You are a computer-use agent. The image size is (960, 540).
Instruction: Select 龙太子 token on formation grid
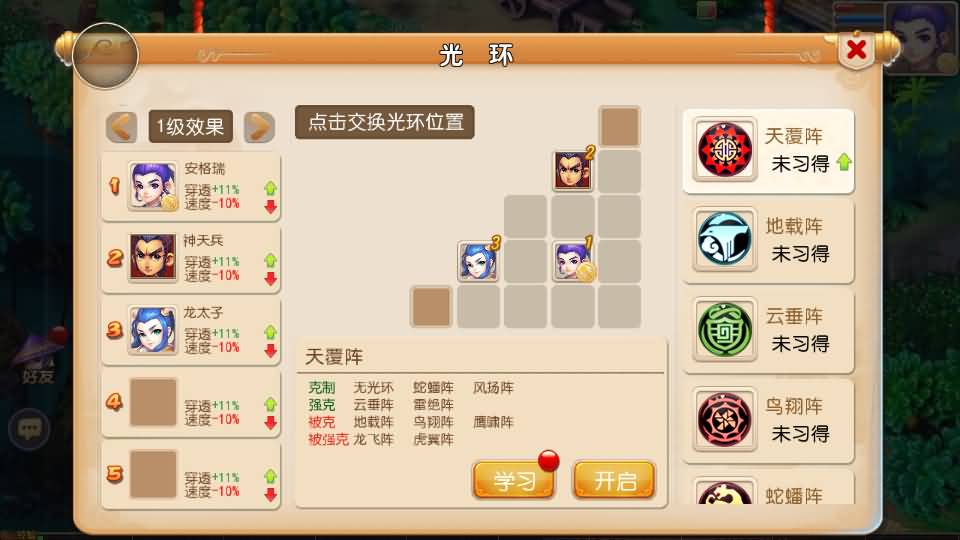pyautogui.click(x=478, y=261)
